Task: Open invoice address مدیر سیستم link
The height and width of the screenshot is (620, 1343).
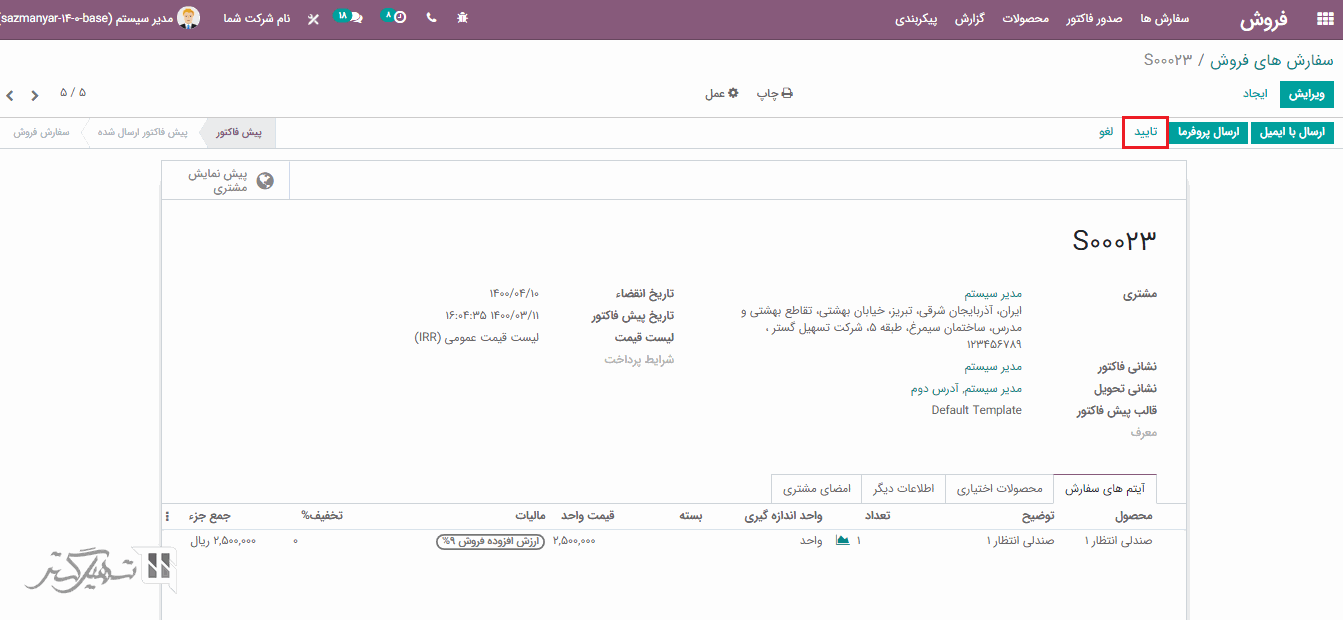Action: (993, 367)
